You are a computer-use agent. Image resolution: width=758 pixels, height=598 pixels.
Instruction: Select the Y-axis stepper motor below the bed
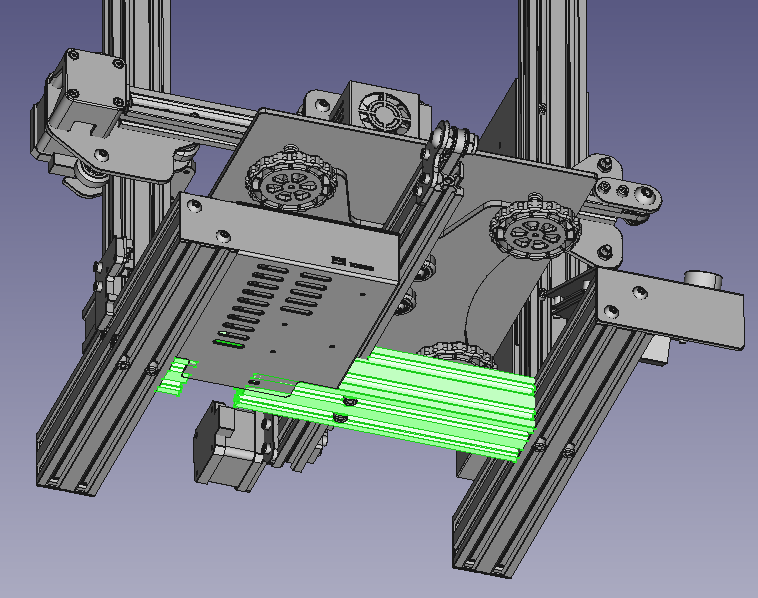[x=232, y=447]
